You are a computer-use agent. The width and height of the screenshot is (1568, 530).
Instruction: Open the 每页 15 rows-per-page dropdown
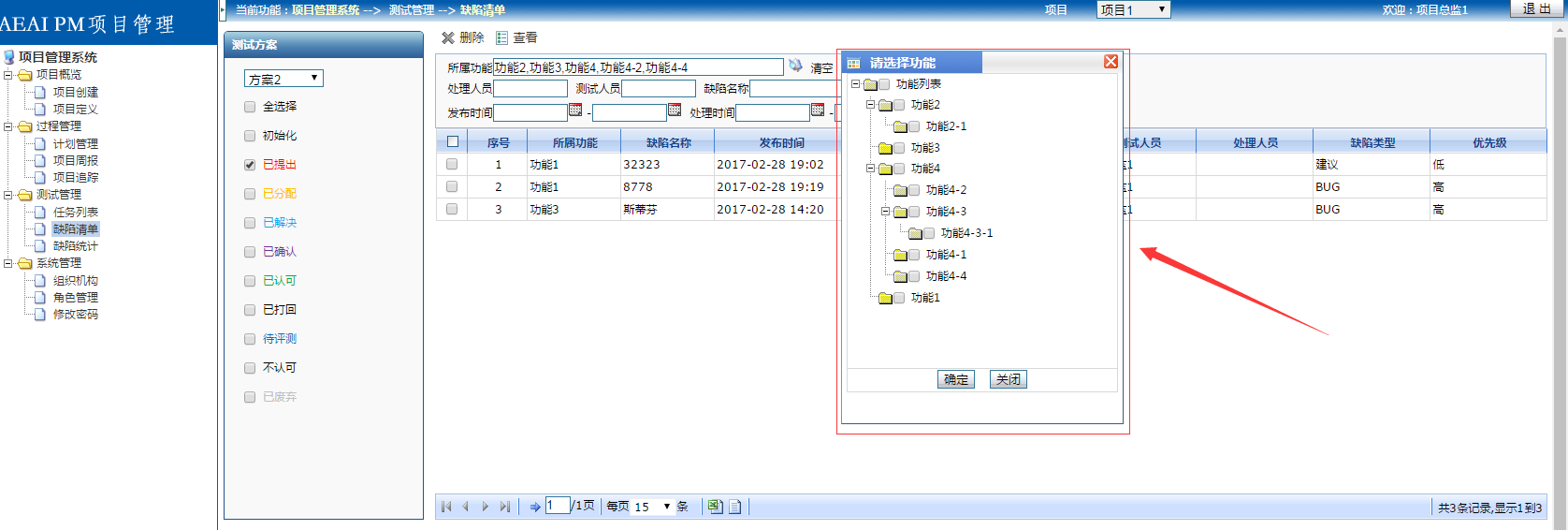[x=653, y=507]
